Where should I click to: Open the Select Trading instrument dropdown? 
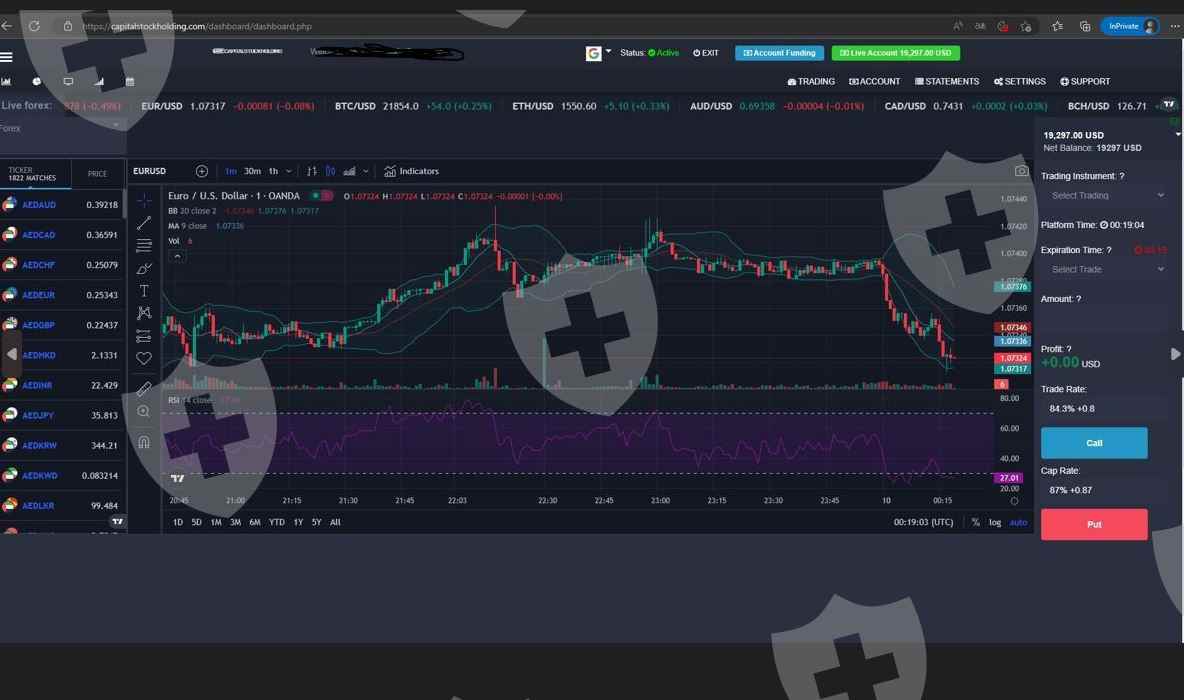click(1106, 196)
